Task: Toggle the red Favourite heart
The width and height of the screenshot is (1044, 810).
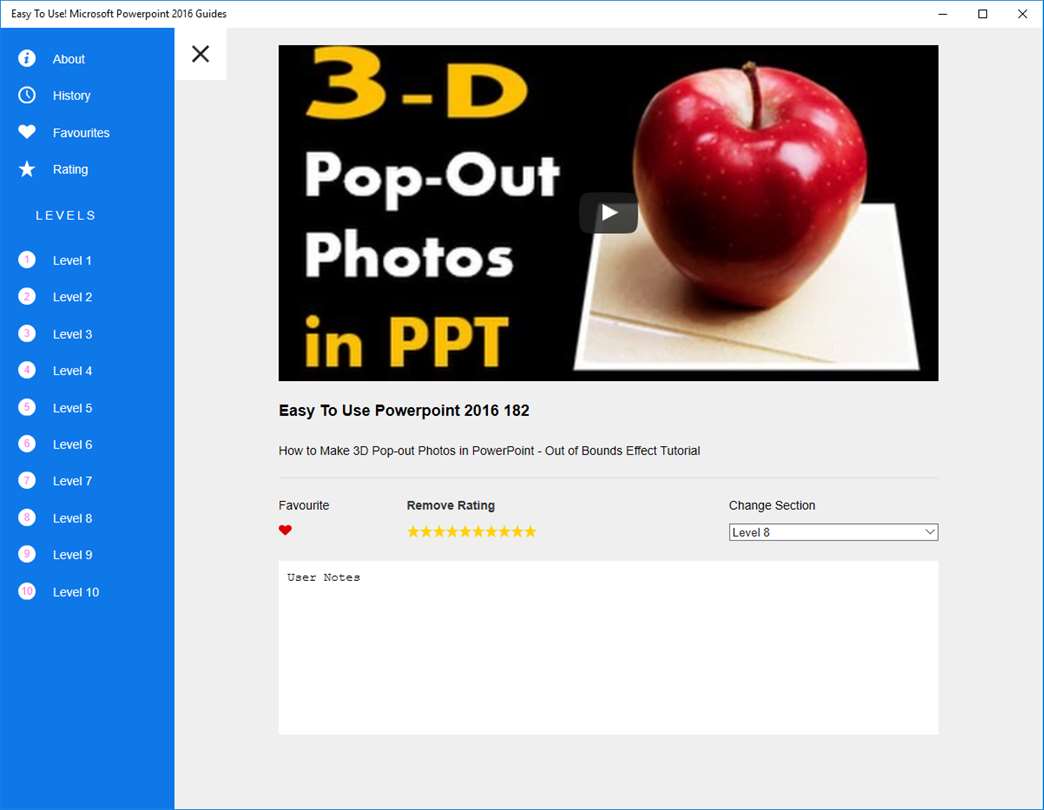Action: pos(285,530)
